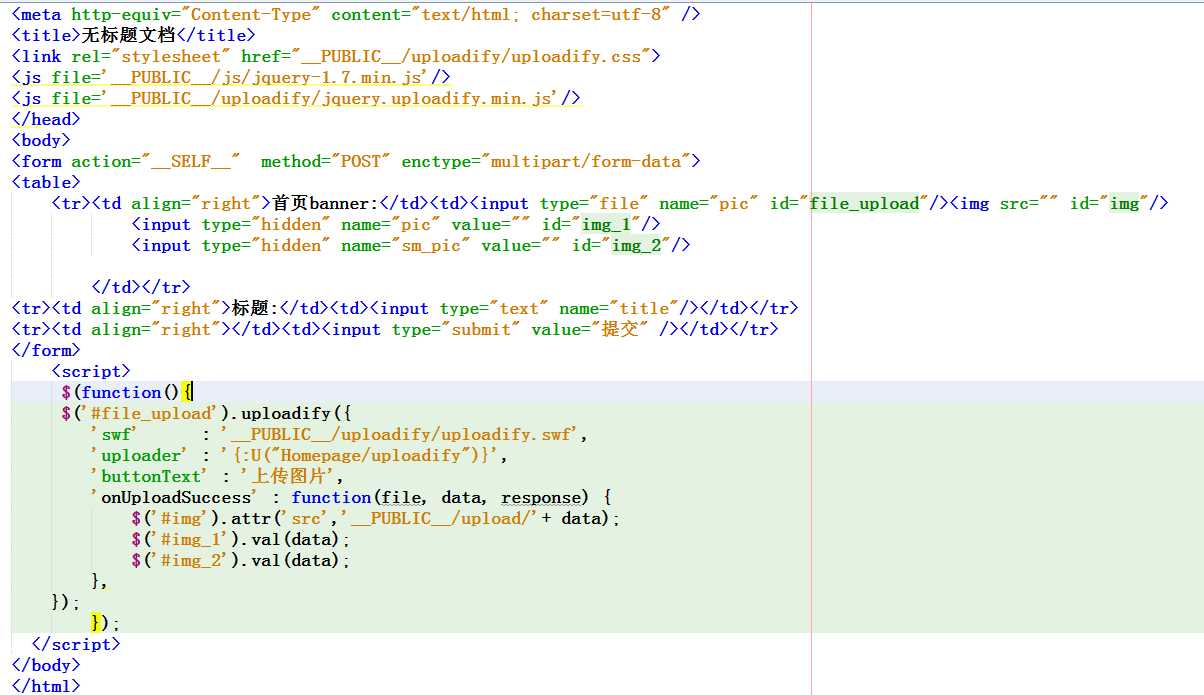Click the highlighted id value img_1
The height and width of the screenshot is (695, 1204).
click(607, 224)
